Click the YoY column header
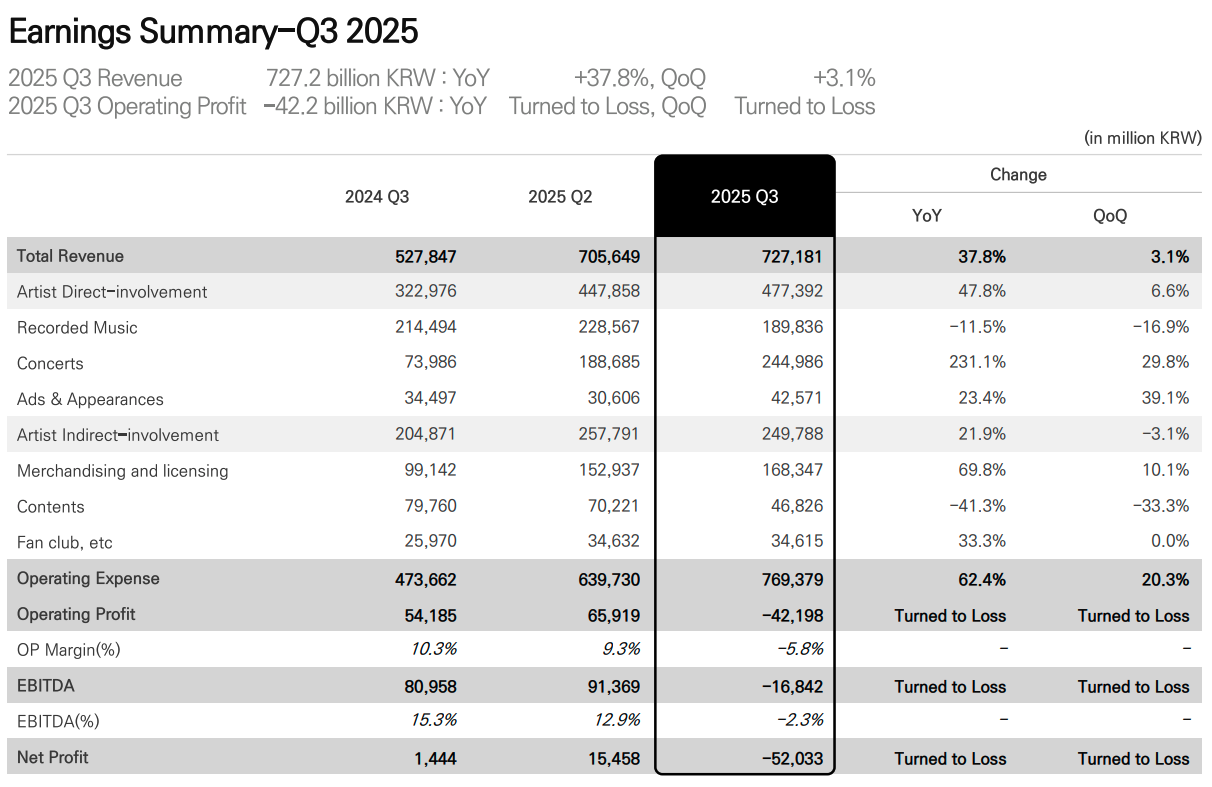Image resolution: width=1212 pixels, height=787 pixels. [x=926, y=216]
